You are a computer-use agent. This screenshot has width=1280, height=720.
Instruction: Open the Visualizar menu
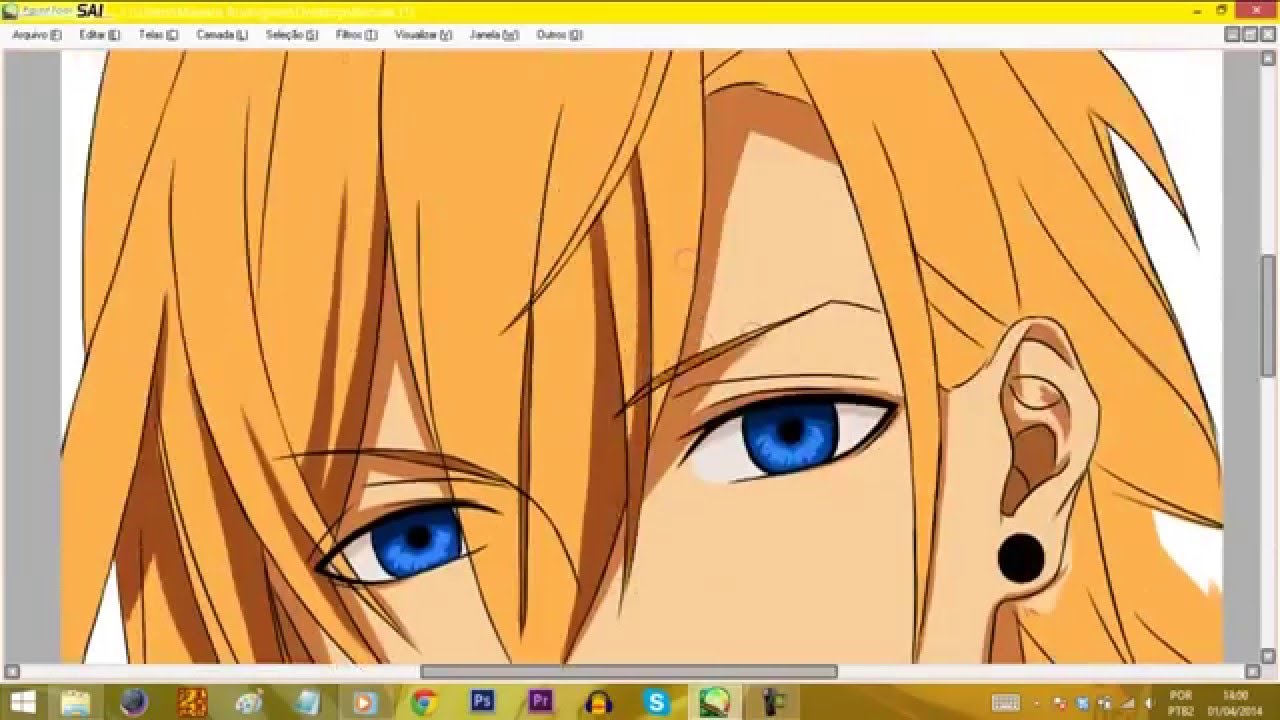point(423,35)
